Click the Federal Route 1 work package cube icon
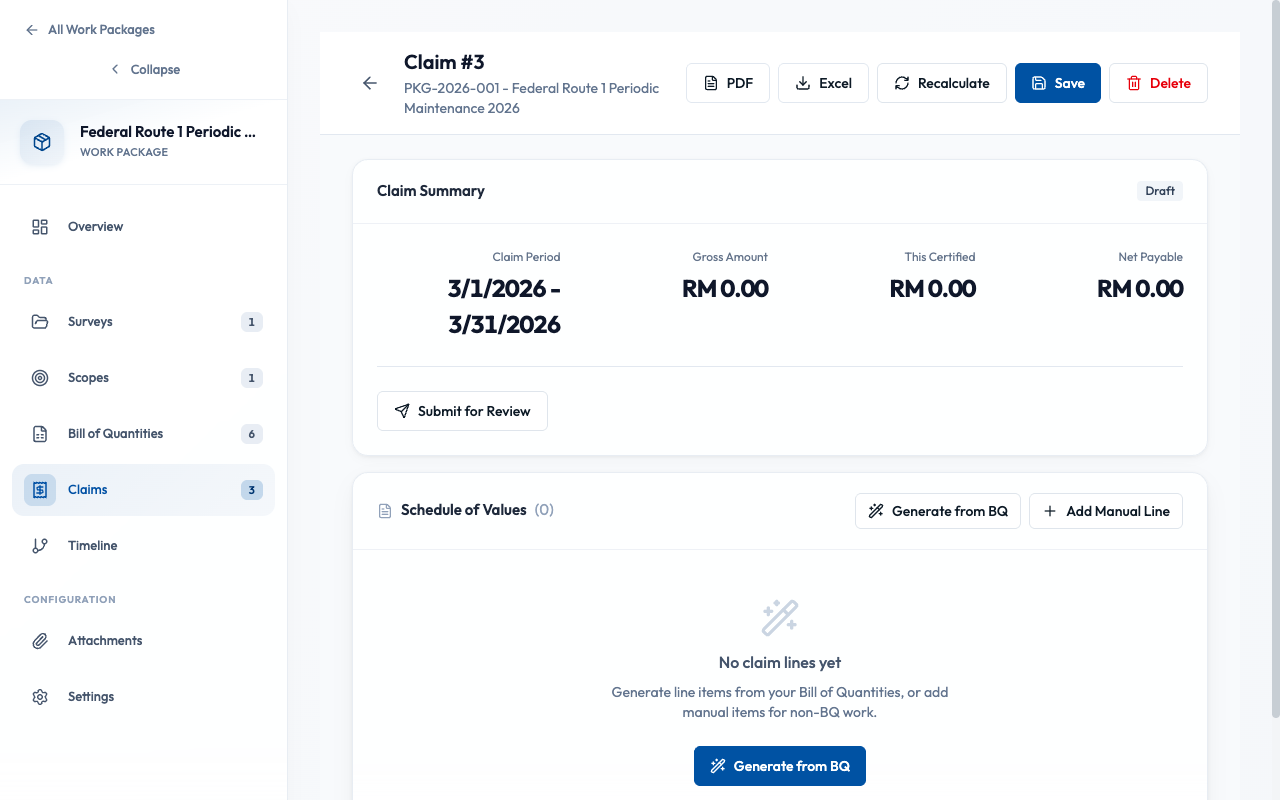Screen dimensions: 1280x800 (x=40, y=141)
